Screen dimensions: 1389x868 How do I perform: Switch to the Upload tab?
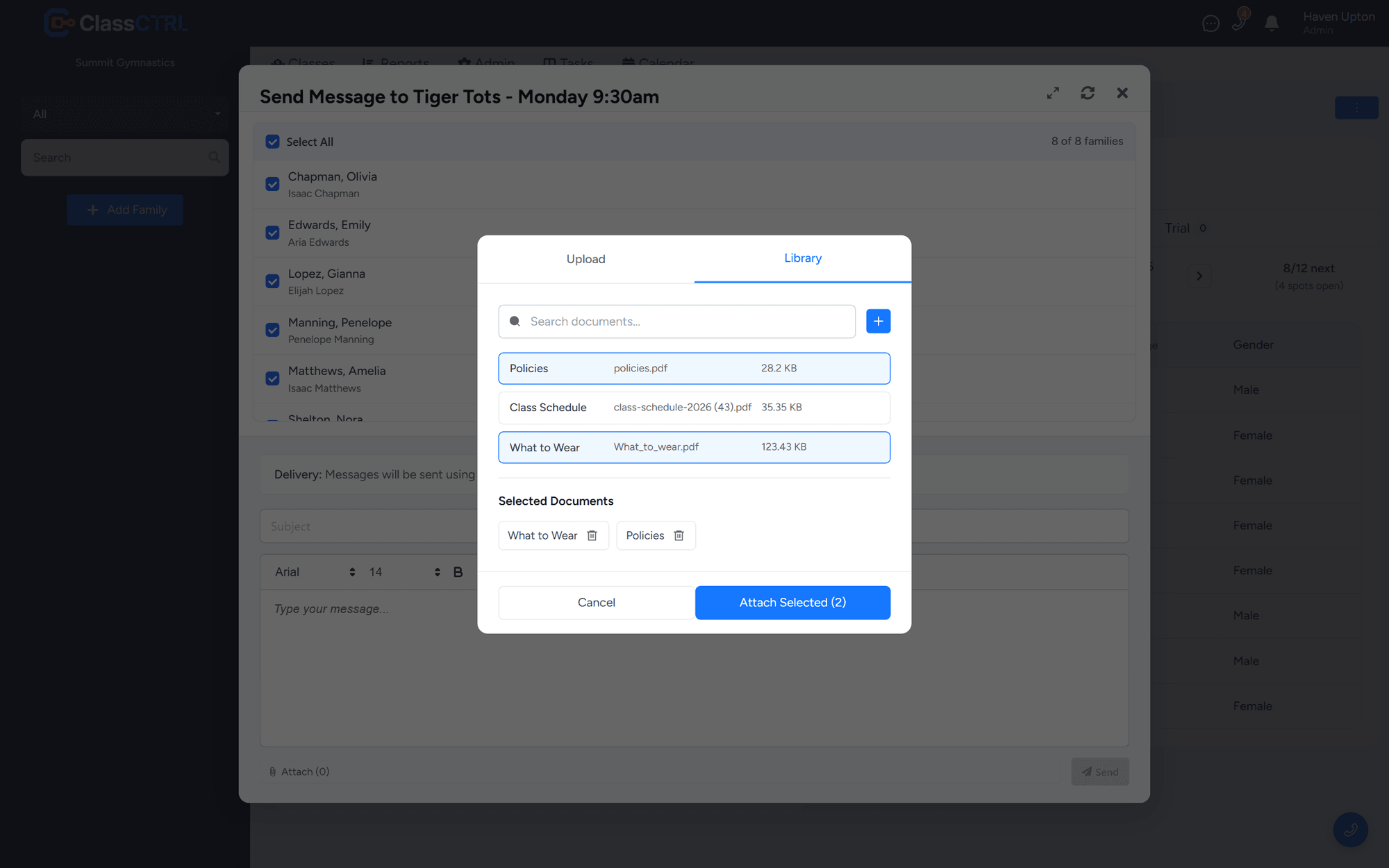585,259
